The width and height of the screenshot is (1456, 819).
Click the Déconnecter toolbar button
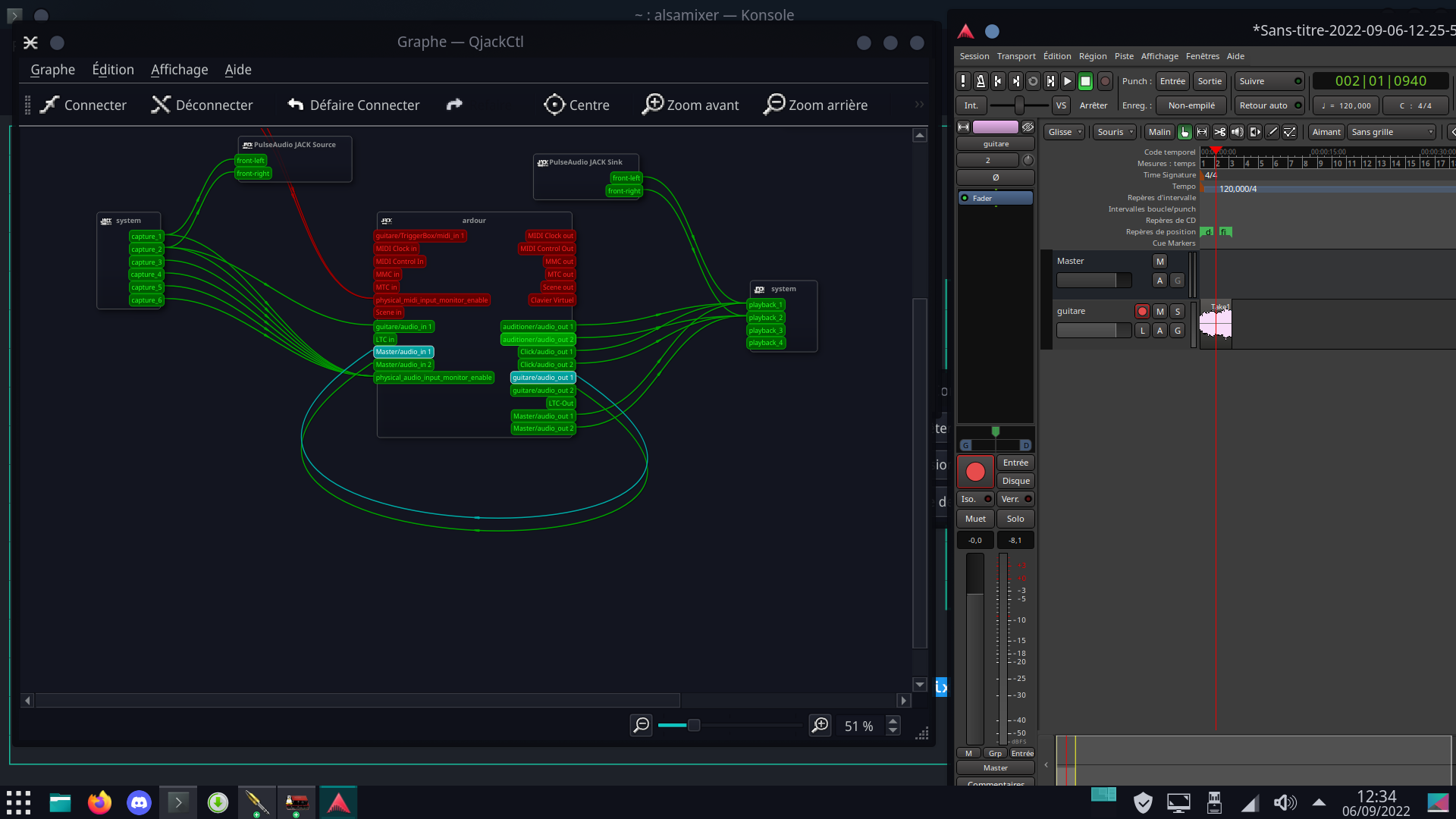(202, 105)
